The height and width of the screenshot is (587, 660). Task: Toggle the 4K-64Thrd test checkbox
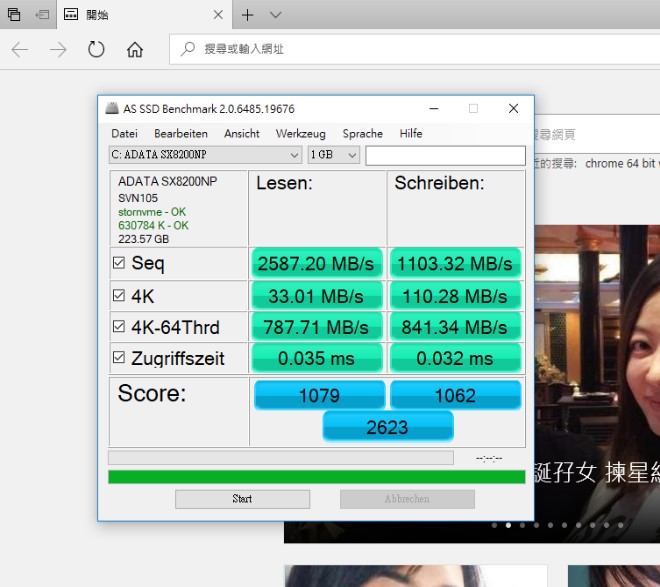pyautogui.click(x=119, y=327)
